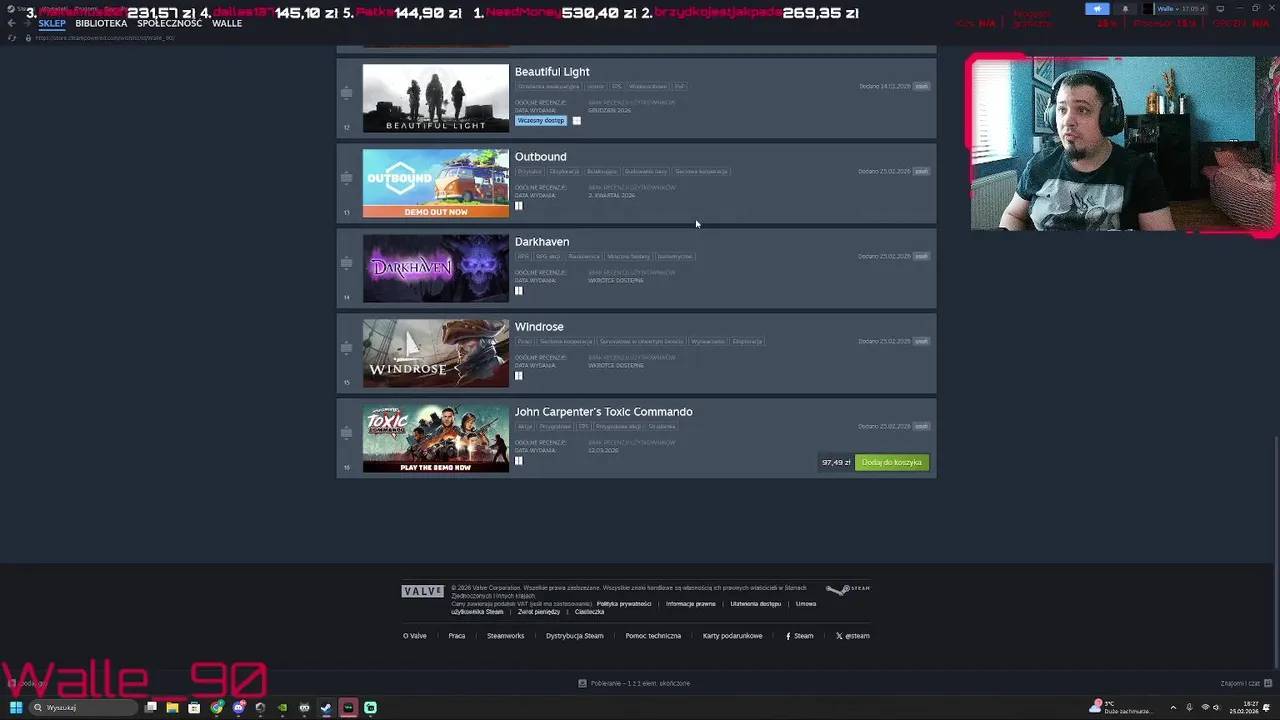Click the taskbar Wyszukaj search box

(83, 708)
